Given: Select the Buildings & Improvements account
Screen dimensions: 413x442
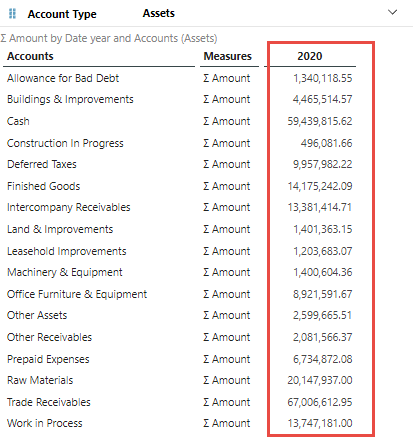Looking at the screenshot, I should tap(70, 99).
